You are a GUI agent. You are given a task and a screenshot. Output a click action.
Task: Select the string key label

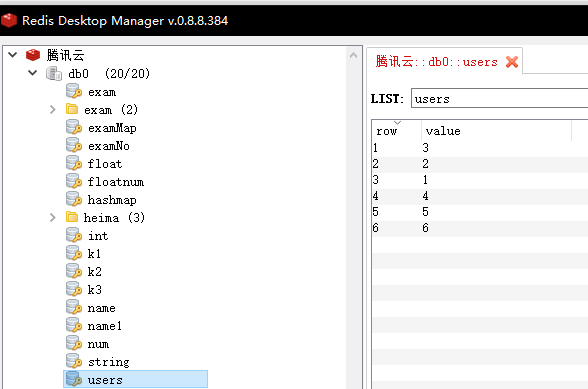(x=109, y=362)
